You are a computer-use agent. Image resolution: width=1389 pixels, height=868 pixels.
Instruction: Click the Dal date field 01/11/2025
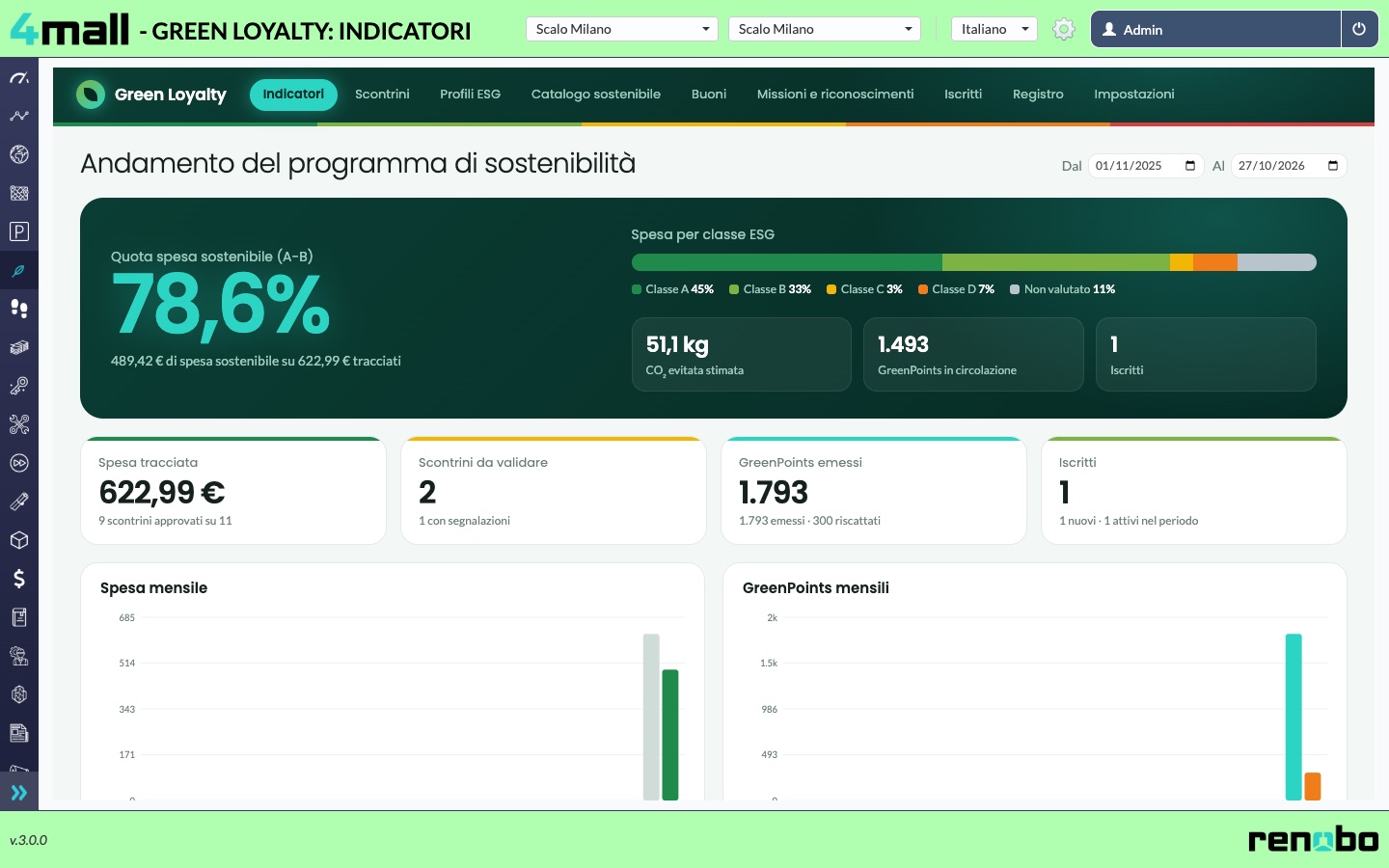tap(1146, 166)
